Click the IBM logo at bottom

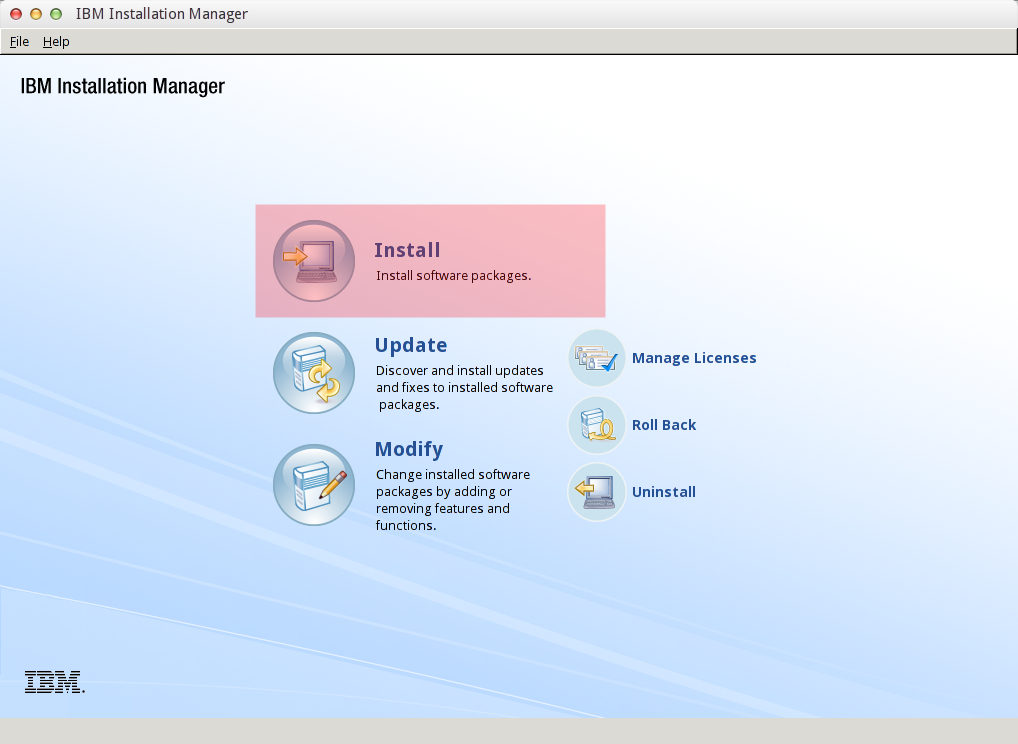[55, 682]
